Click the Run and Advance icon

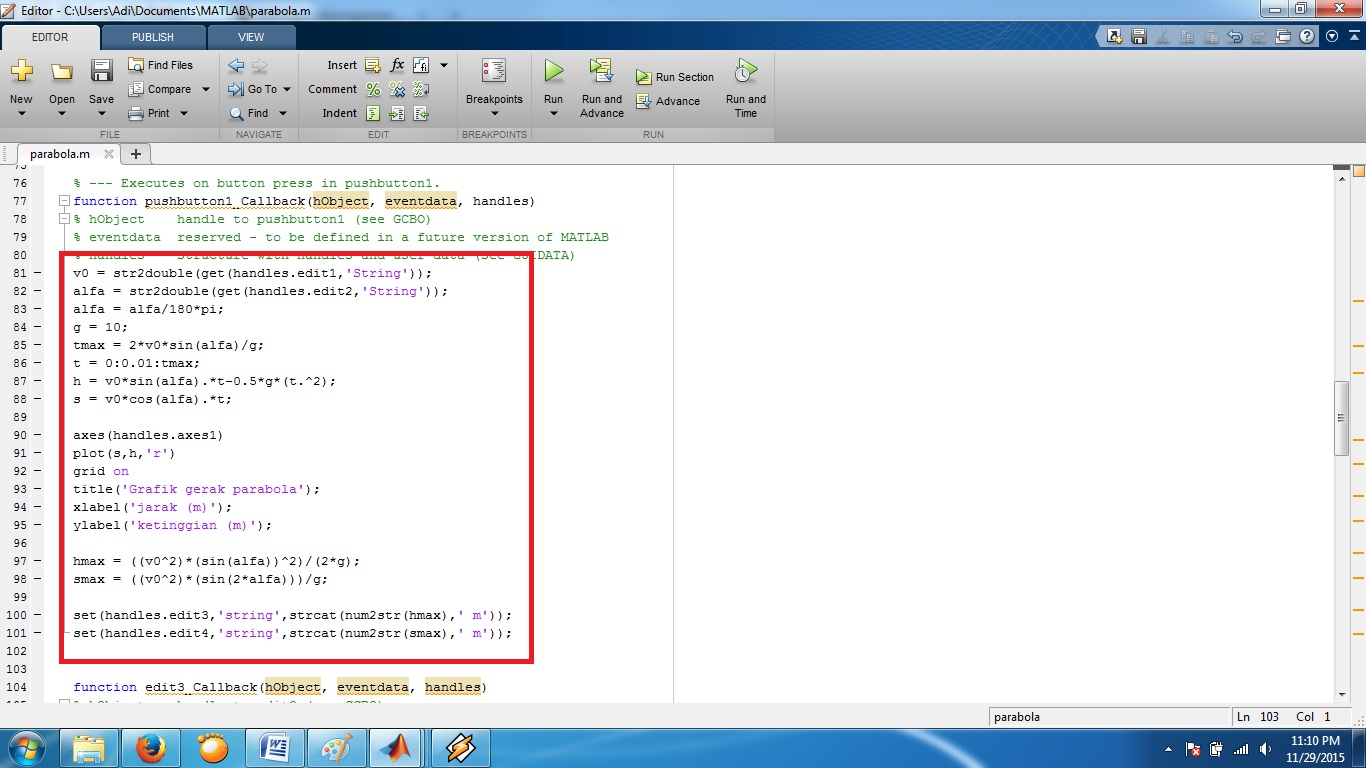point(601,71)
